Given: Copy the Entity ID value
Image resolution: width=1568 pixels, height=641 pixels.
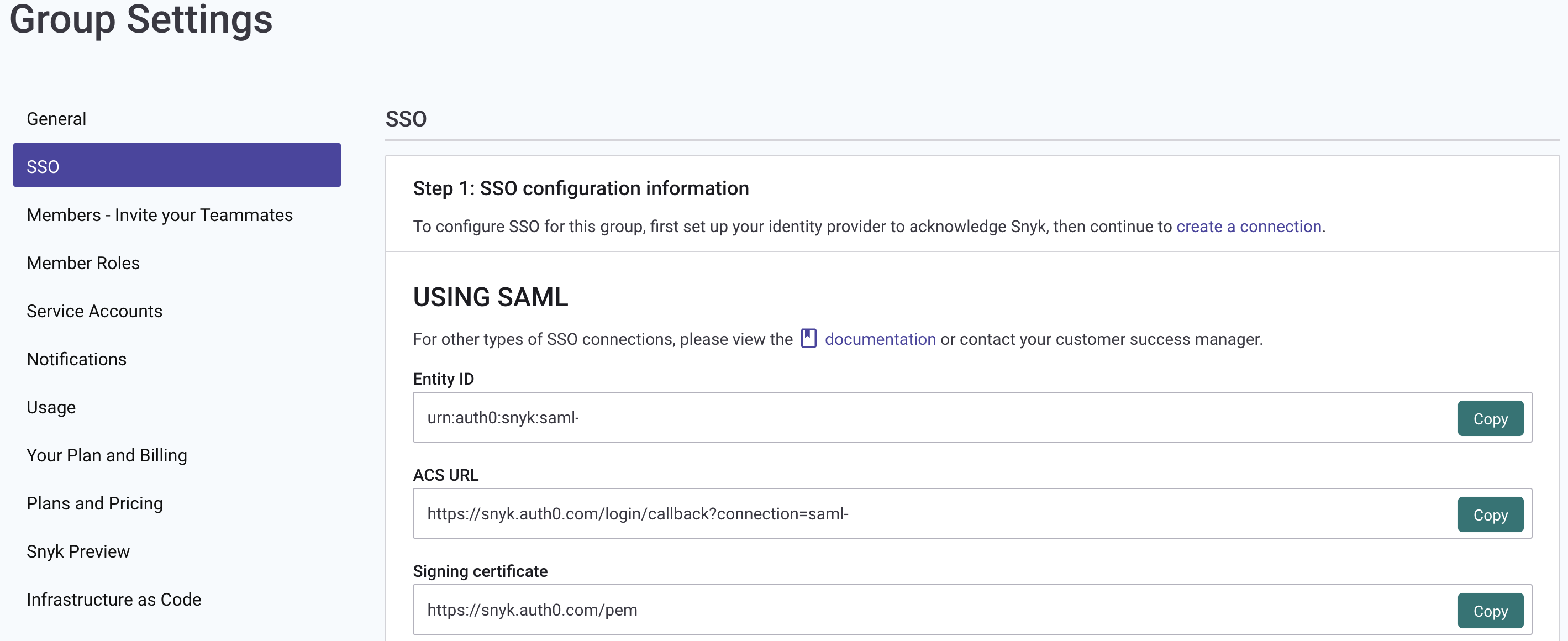Looking at the screenshot, I should pos(1490,419).
